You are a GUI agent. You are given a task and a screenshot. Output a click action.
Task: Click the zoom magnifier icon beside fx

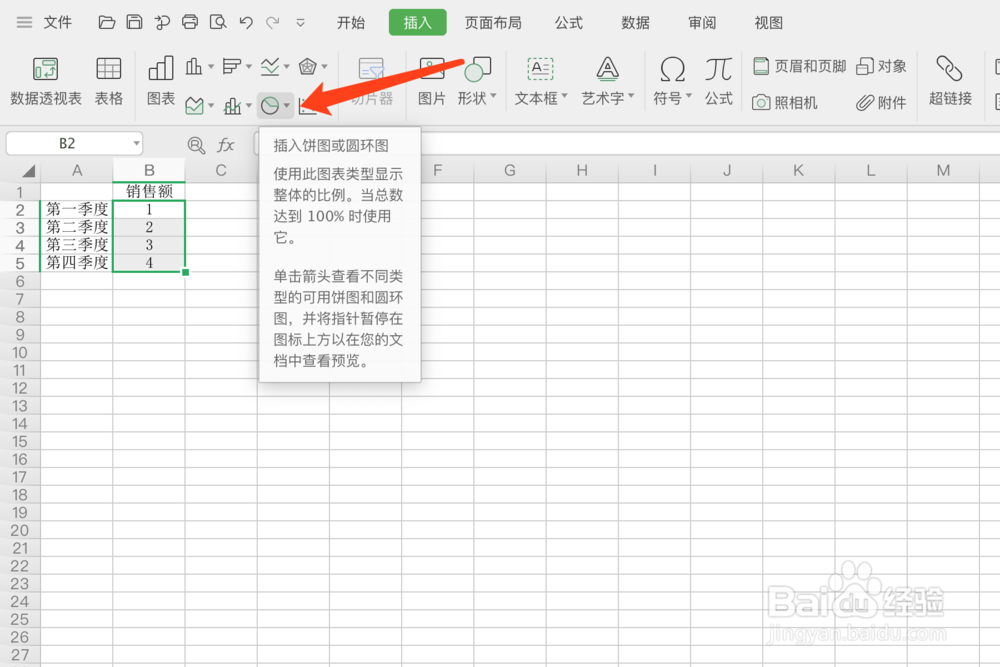pyautogui.click(x=196, y=145)
